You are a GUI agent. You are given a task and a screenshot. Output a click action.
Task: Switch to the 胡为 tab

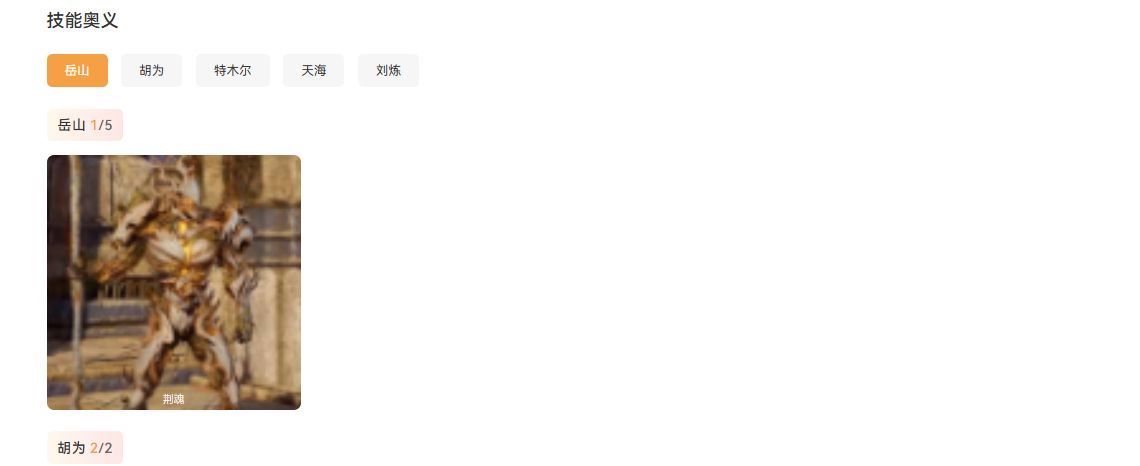pos(151,71)
